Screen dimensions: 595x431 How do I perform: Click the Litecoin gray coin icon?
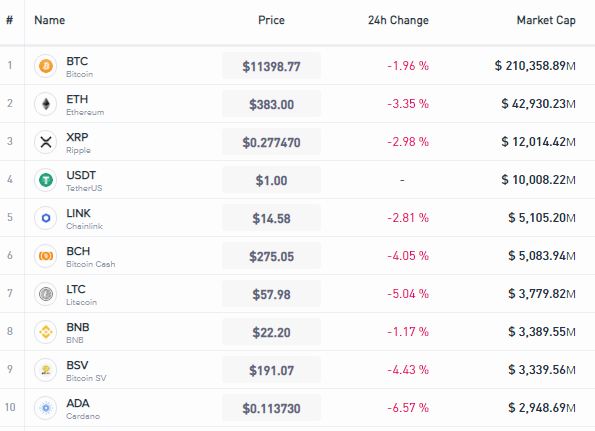[x=46, y=294]
